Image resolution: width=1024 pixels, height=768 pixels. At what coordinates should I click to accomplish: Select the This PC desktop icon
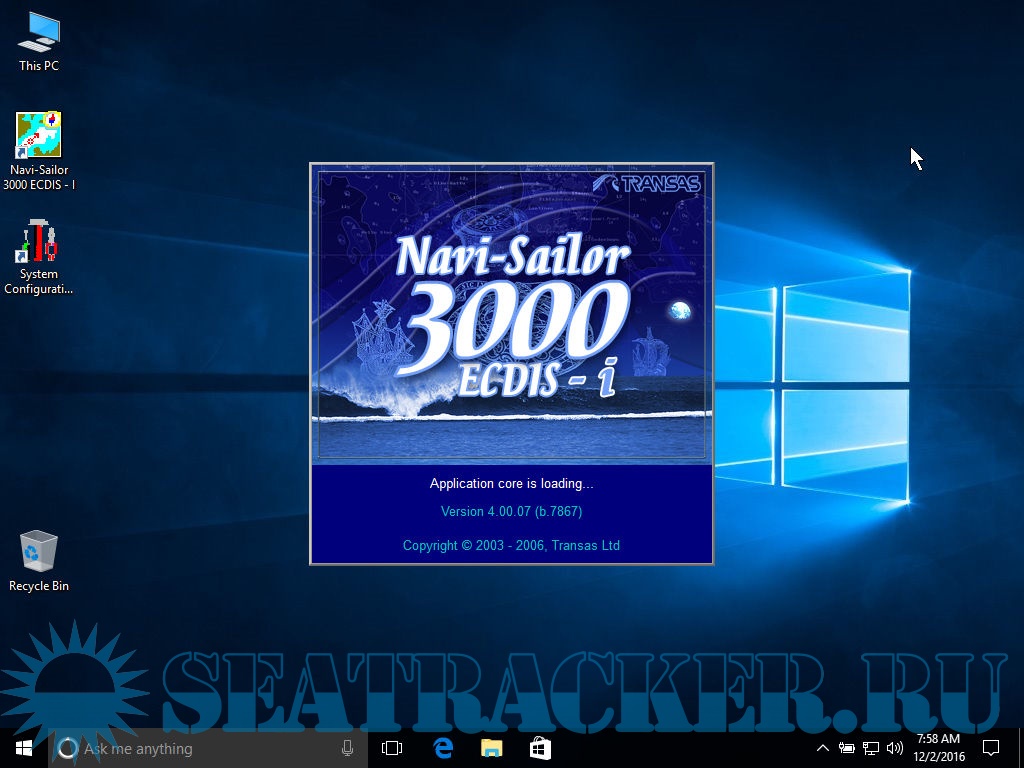tap(38, 33)
